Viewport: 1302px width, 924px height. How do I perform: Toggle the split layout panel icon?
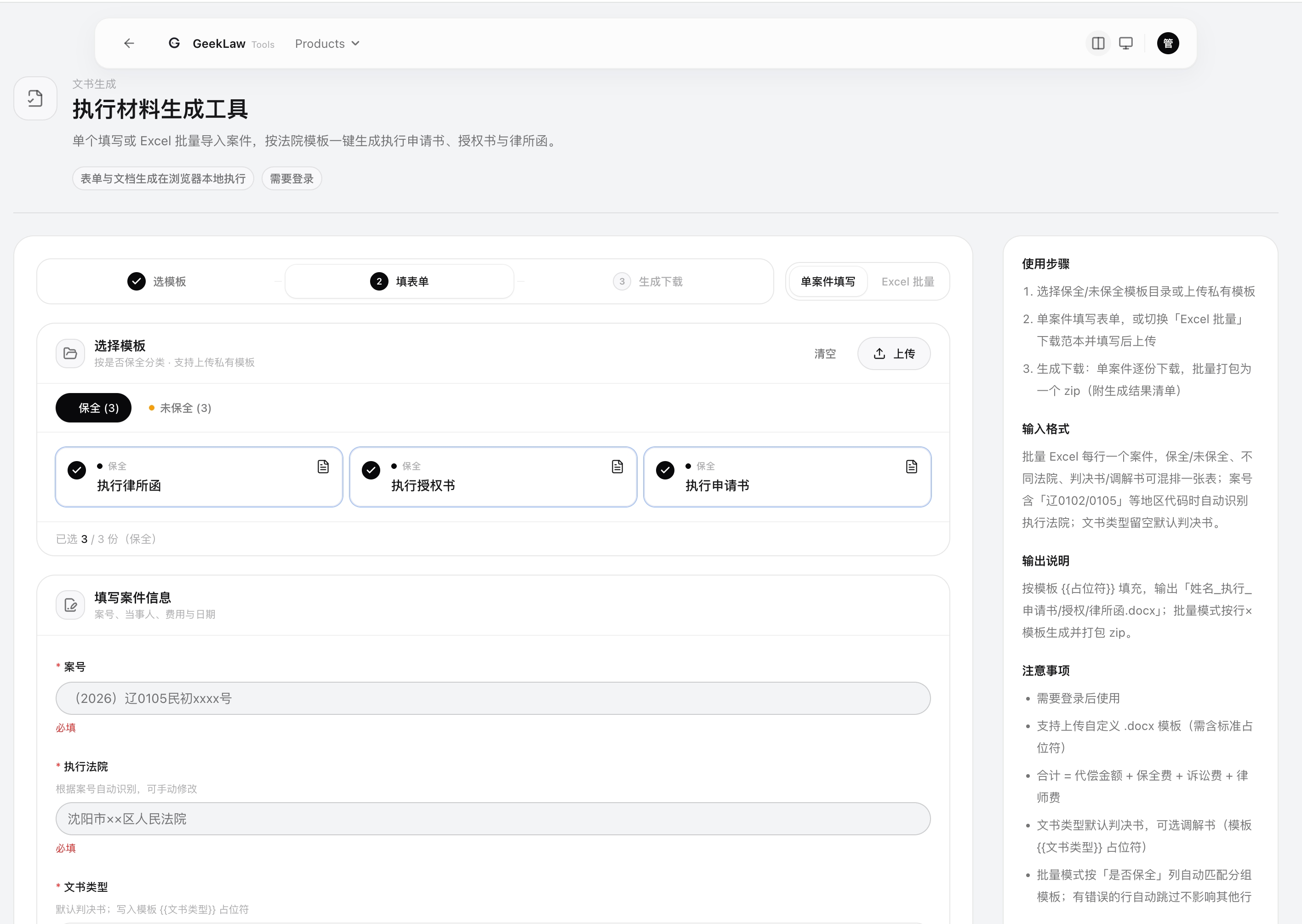point(1098,43)
